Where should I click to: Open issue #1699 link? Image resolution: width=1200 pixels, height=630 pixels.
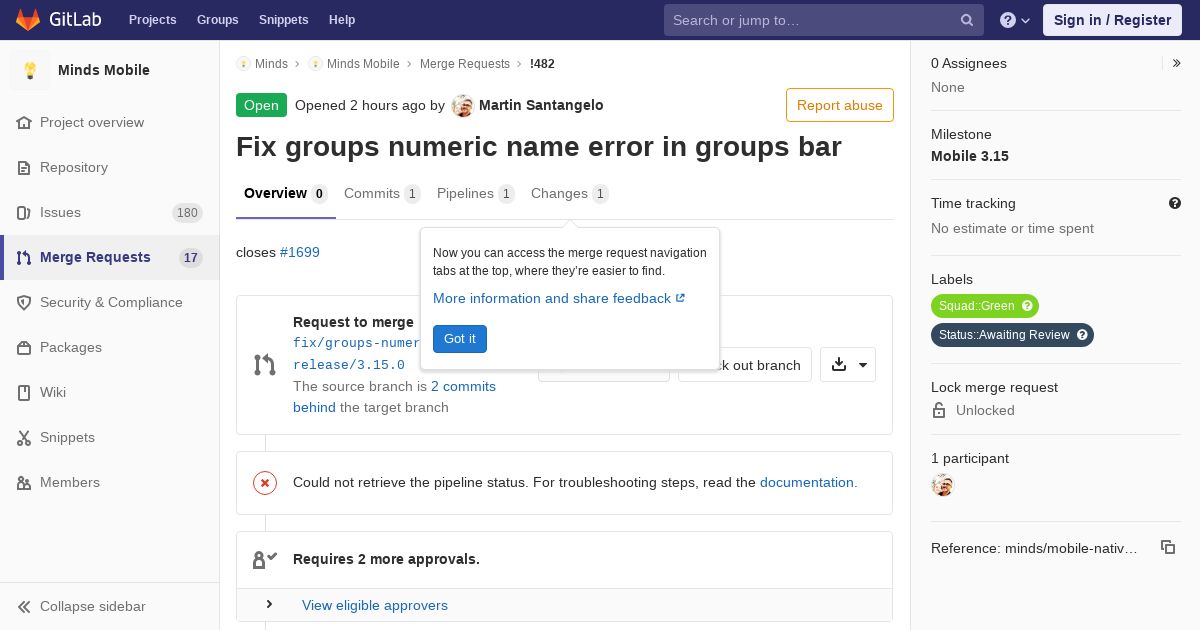300,252
